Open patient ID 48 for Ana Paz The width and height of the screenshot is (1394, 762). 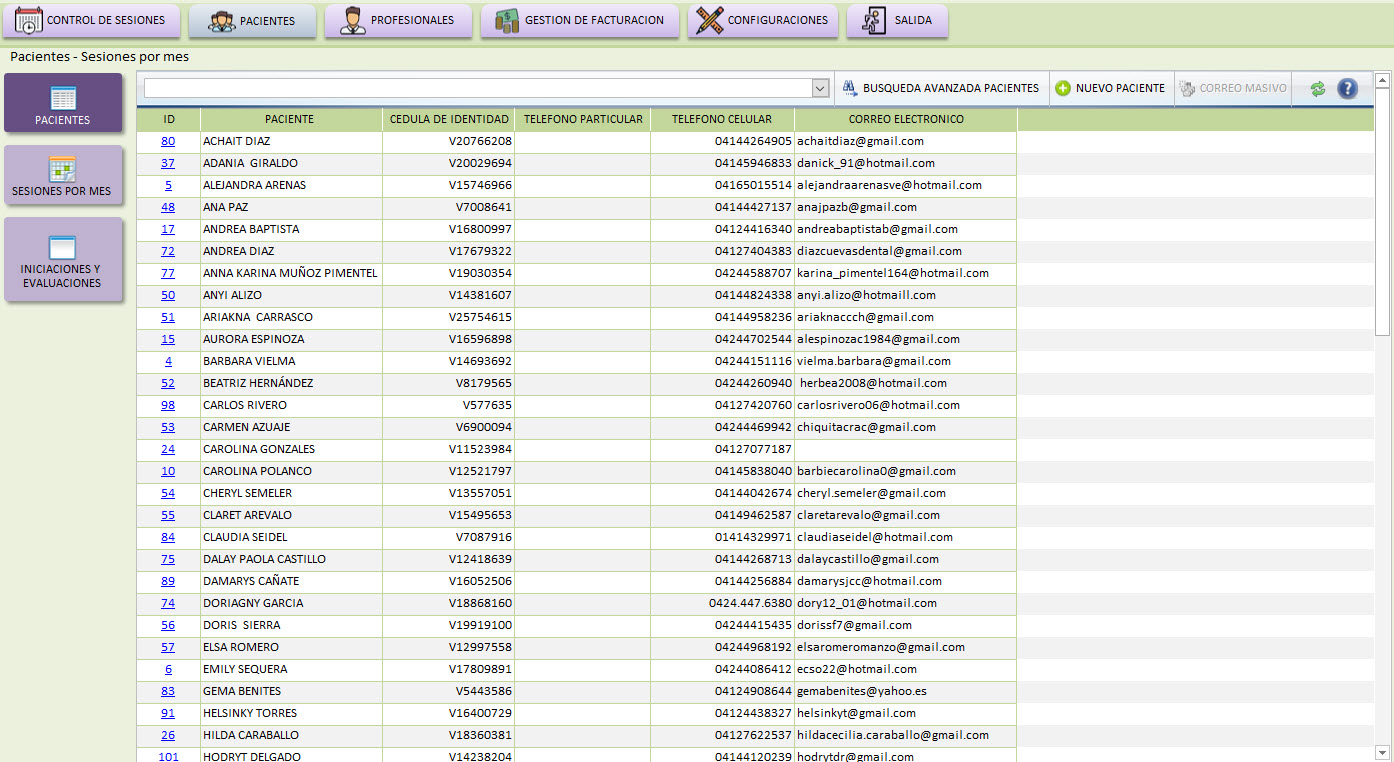coord(168,208)
